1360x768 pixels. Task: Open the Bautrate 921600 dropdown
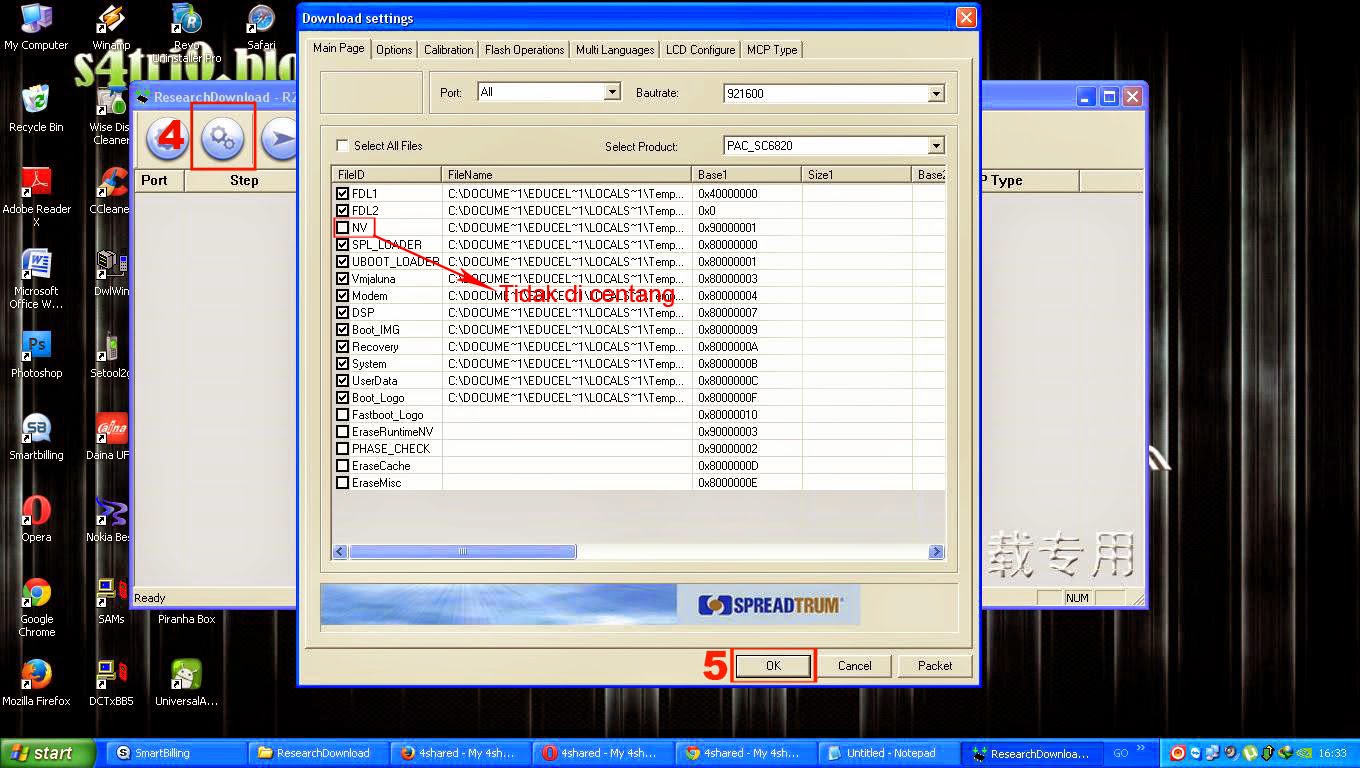pyautogui.click(x=936, y=94)
